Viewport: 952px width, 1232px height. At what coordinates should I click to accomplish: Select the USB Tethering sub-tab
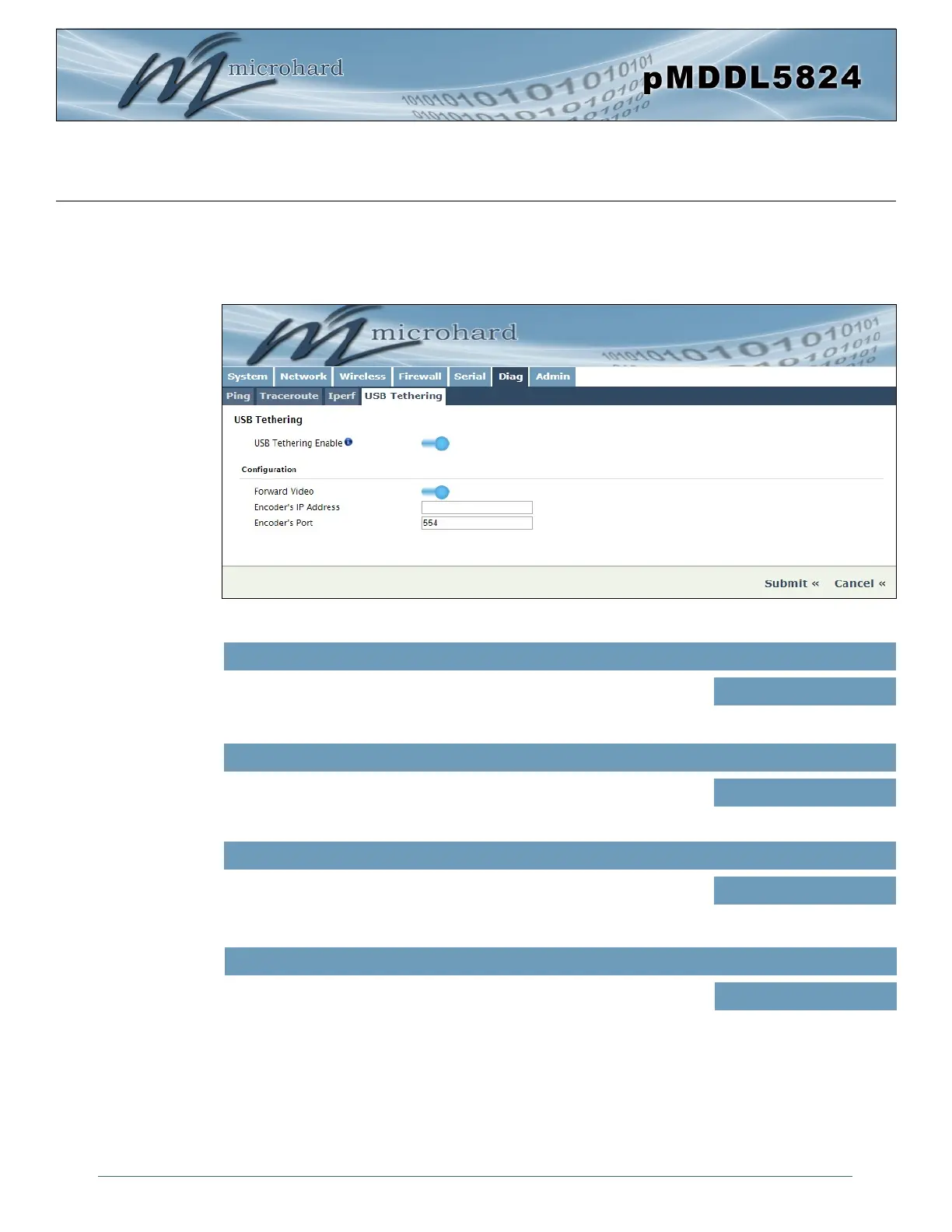404,396
